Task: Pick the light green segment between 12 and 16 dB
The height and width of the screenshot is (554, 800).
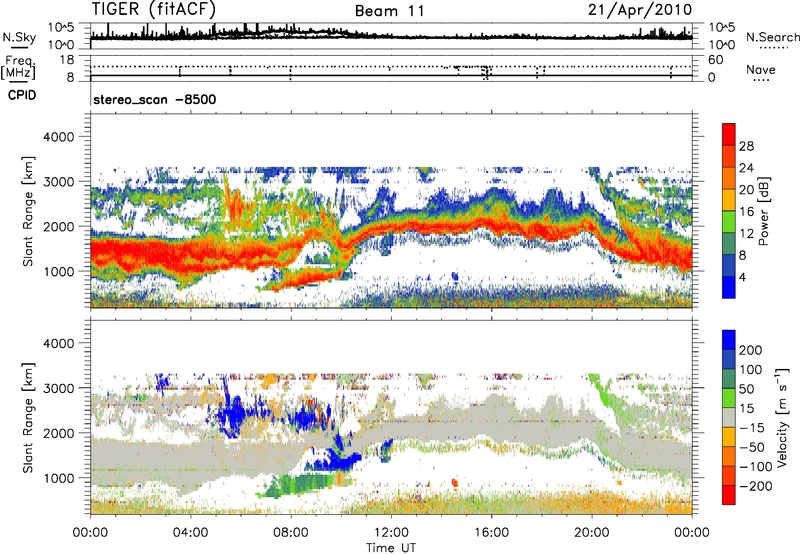Action: tap(729, 222)
